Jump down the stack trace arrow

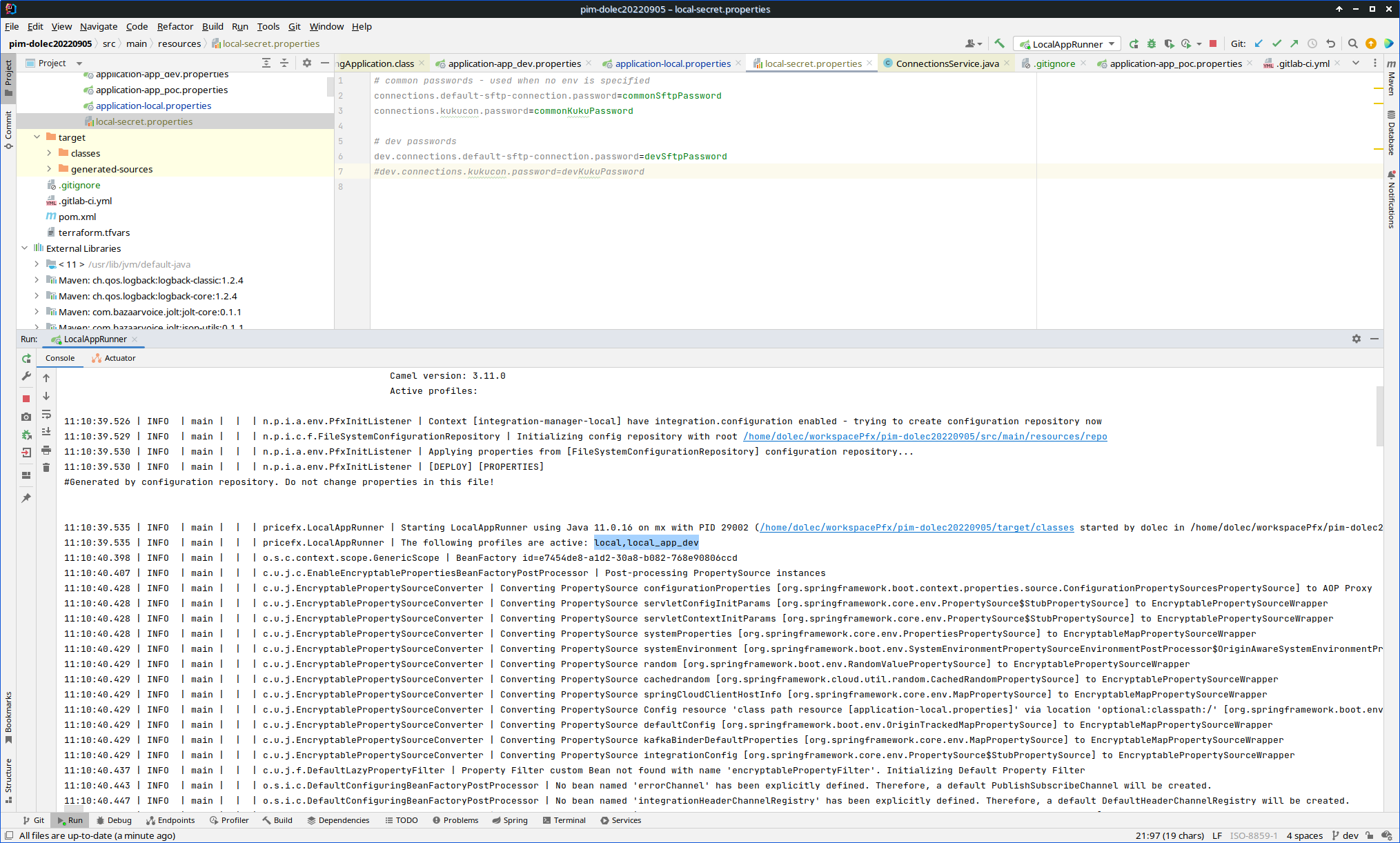(x=46, y=396)
